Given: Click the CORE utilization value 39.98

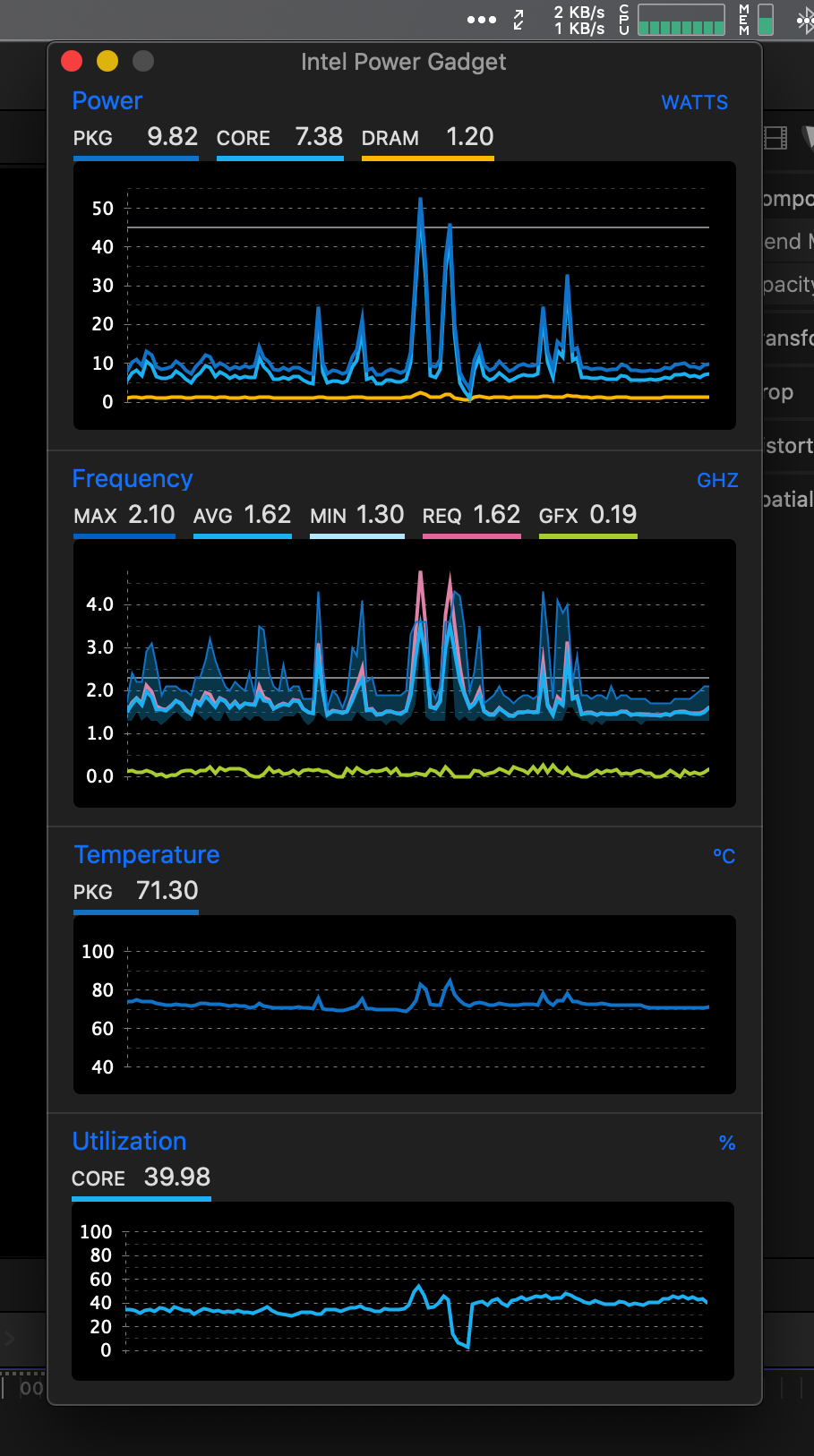Looking at the screenshot, I should (177, 1177).
